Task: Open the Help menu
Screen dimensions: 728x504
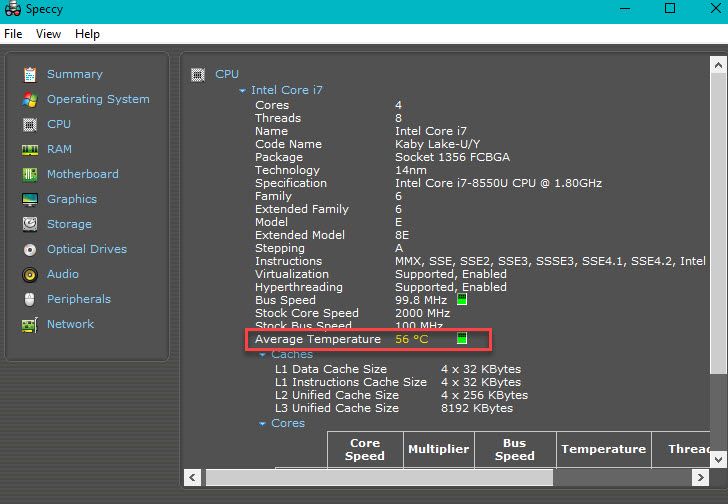Action: click(87, 34)
